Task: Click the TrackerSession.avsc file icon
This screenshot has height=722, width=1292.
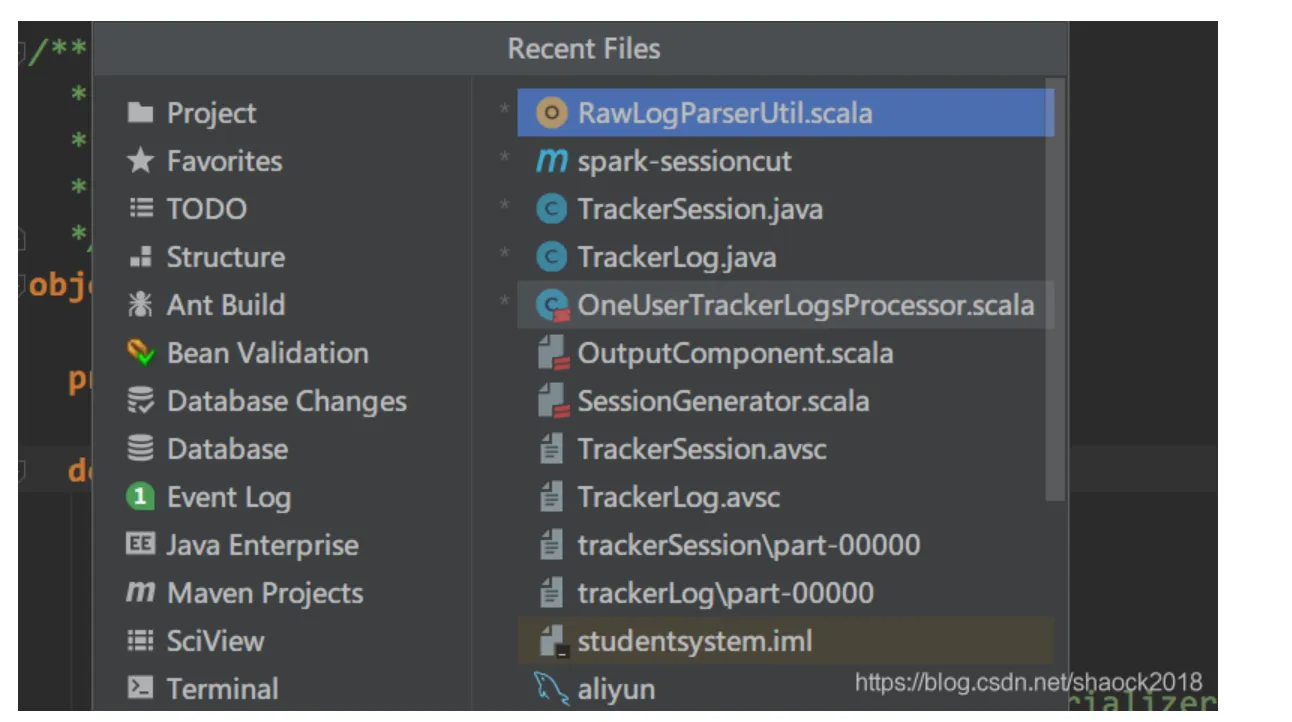Action: pos(551,449)
